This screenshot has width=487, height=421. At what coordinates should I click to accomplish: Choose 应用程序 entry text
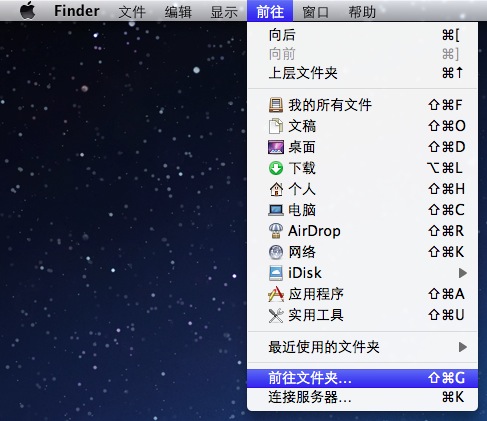pos(316,294)
